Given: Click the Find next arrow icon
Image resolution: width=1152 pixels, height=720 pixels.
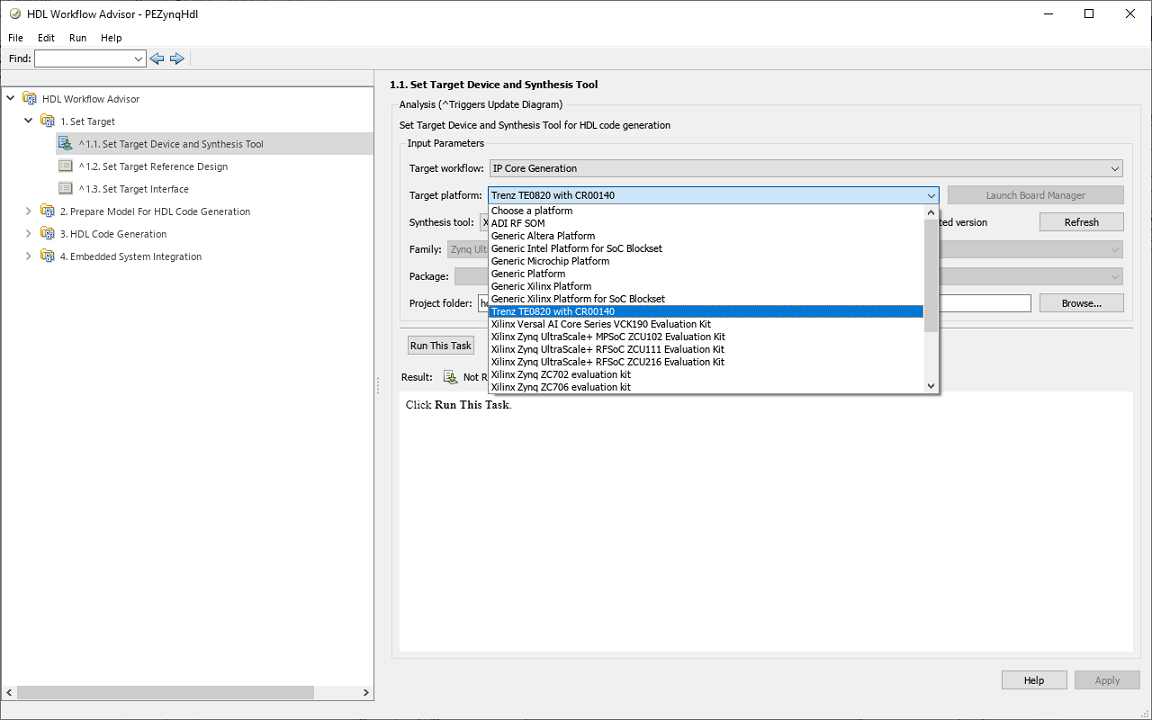Looking at the screenshot, I should point(177,59).
